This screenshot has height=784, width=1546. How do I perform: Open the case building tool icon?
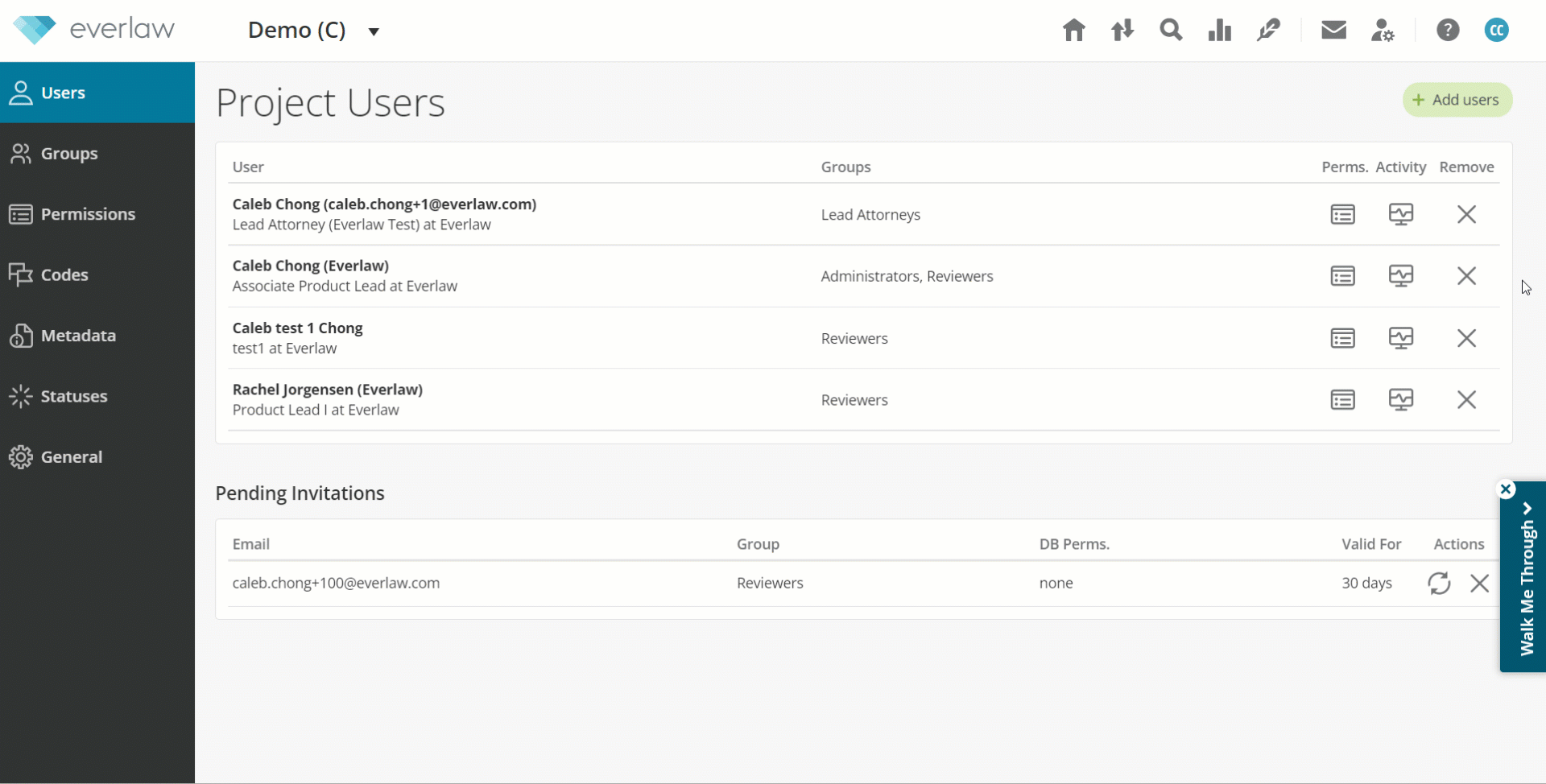[x=1269, y=31]
